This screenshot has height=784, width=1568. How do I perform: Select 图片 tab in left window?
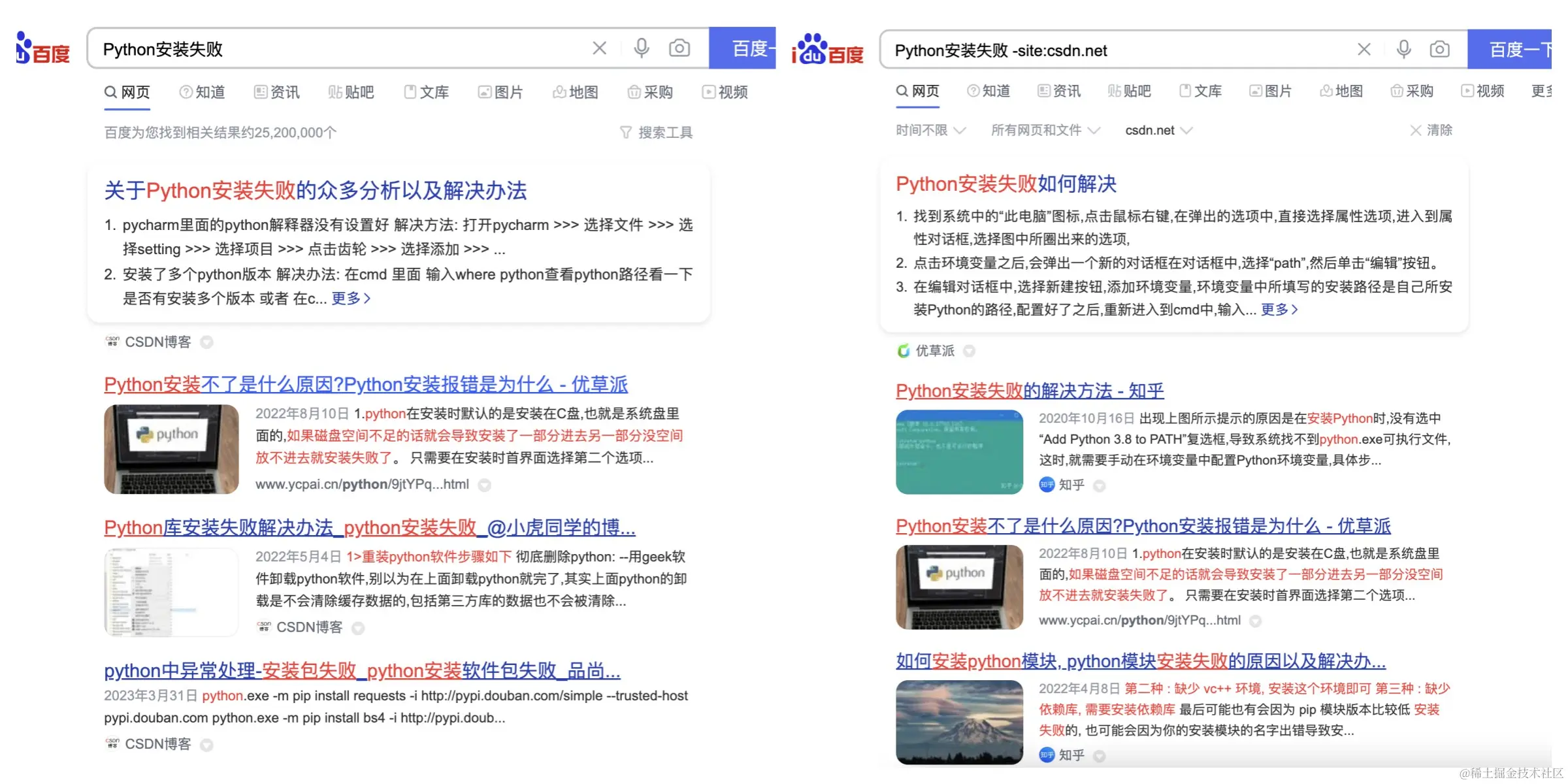click(500, 92)
